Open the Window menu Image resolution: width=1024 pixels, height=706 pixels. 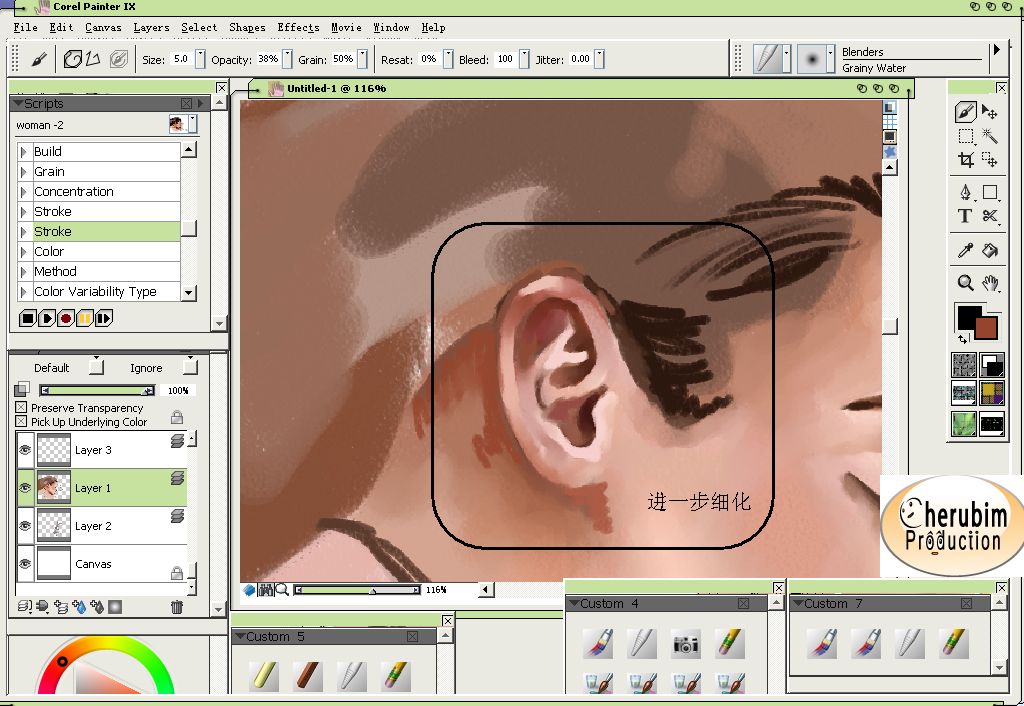coord(391,27)
